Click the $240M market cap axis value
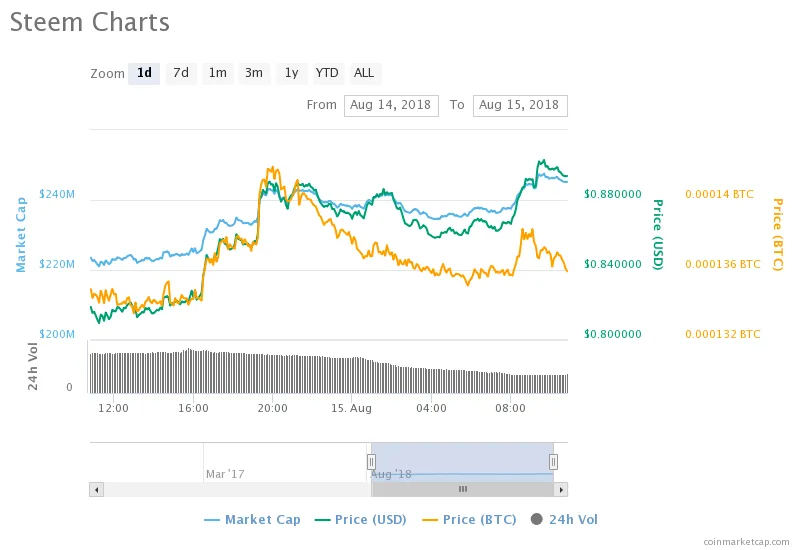800x550 pixels. pyautogui.click(x=57, y=194)
